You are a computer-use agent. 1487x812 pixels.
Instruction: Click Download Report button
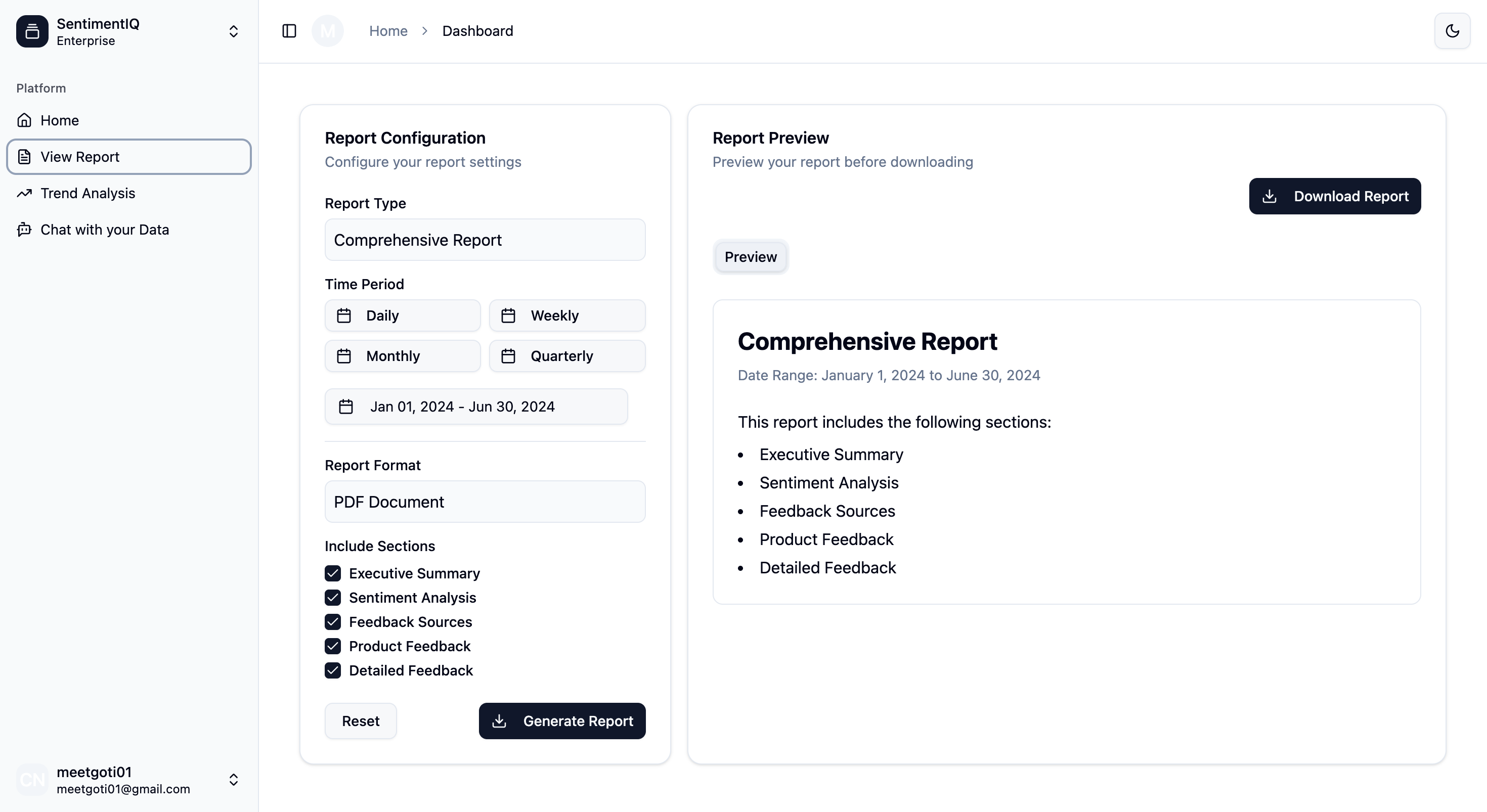tap(1335, 196)
